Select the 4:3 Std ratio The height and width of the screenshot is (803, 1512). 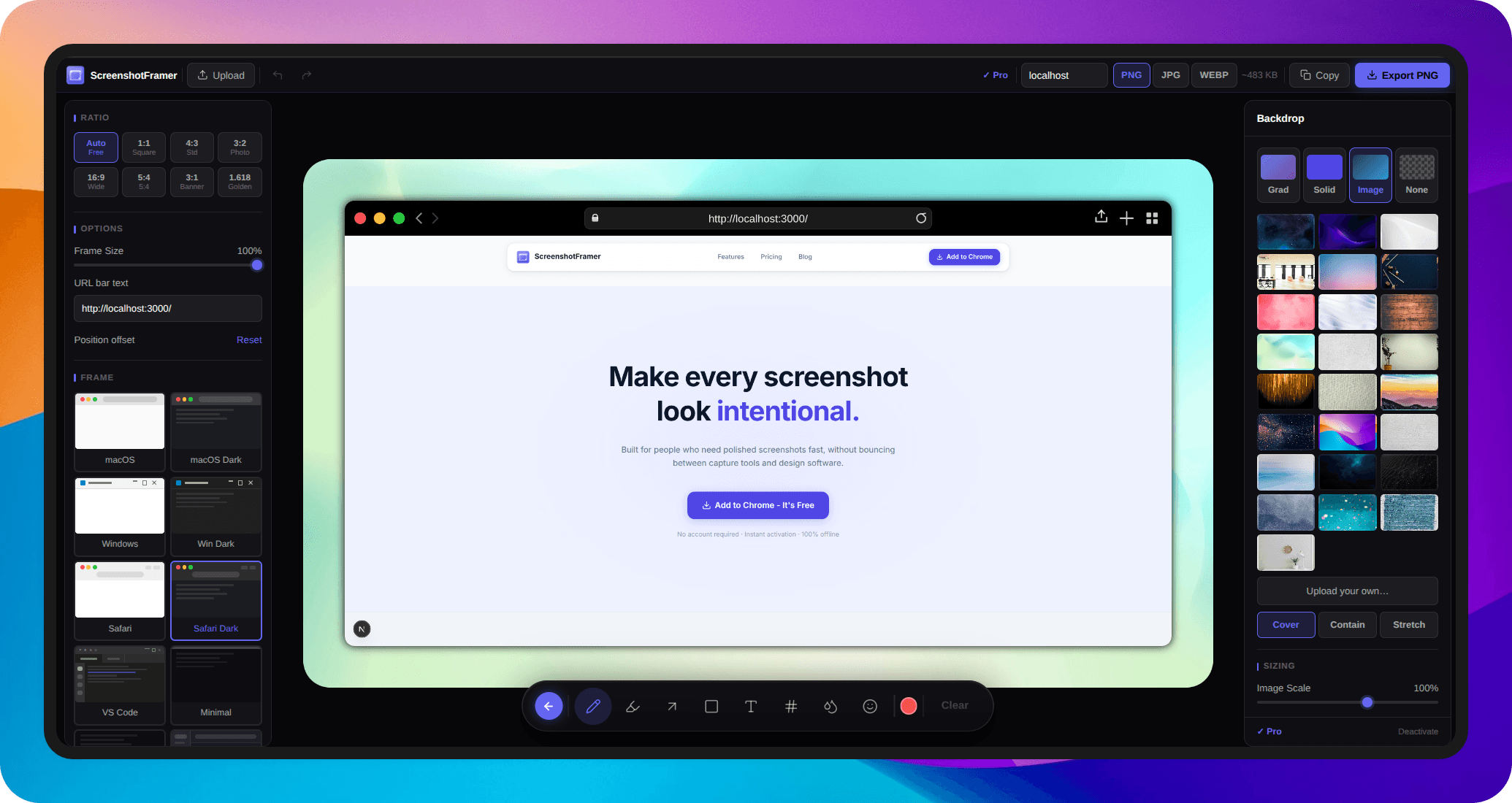(192, 147)
